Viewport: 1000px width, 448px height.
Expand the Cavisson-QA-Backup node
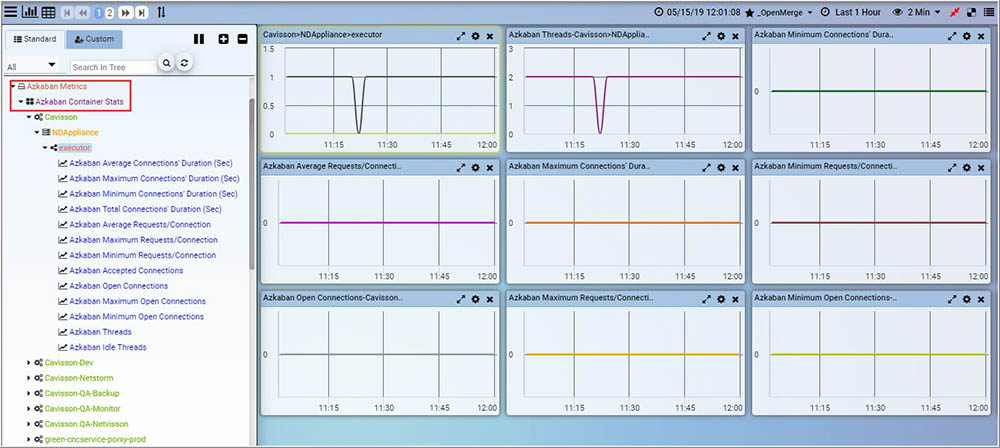[x=29, y=393]
